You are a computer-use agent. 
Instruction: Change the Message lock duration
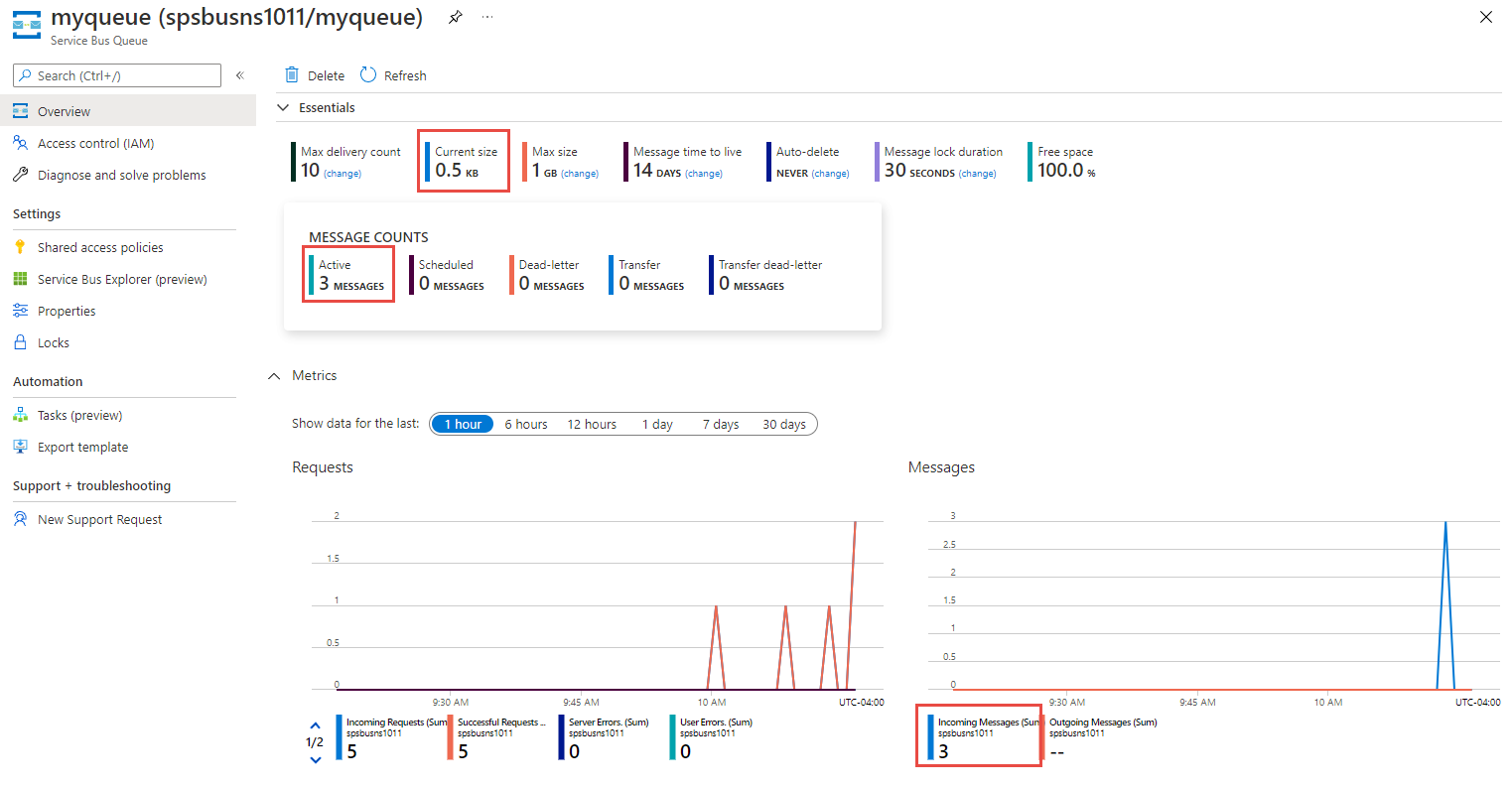(x=977, y=174)
